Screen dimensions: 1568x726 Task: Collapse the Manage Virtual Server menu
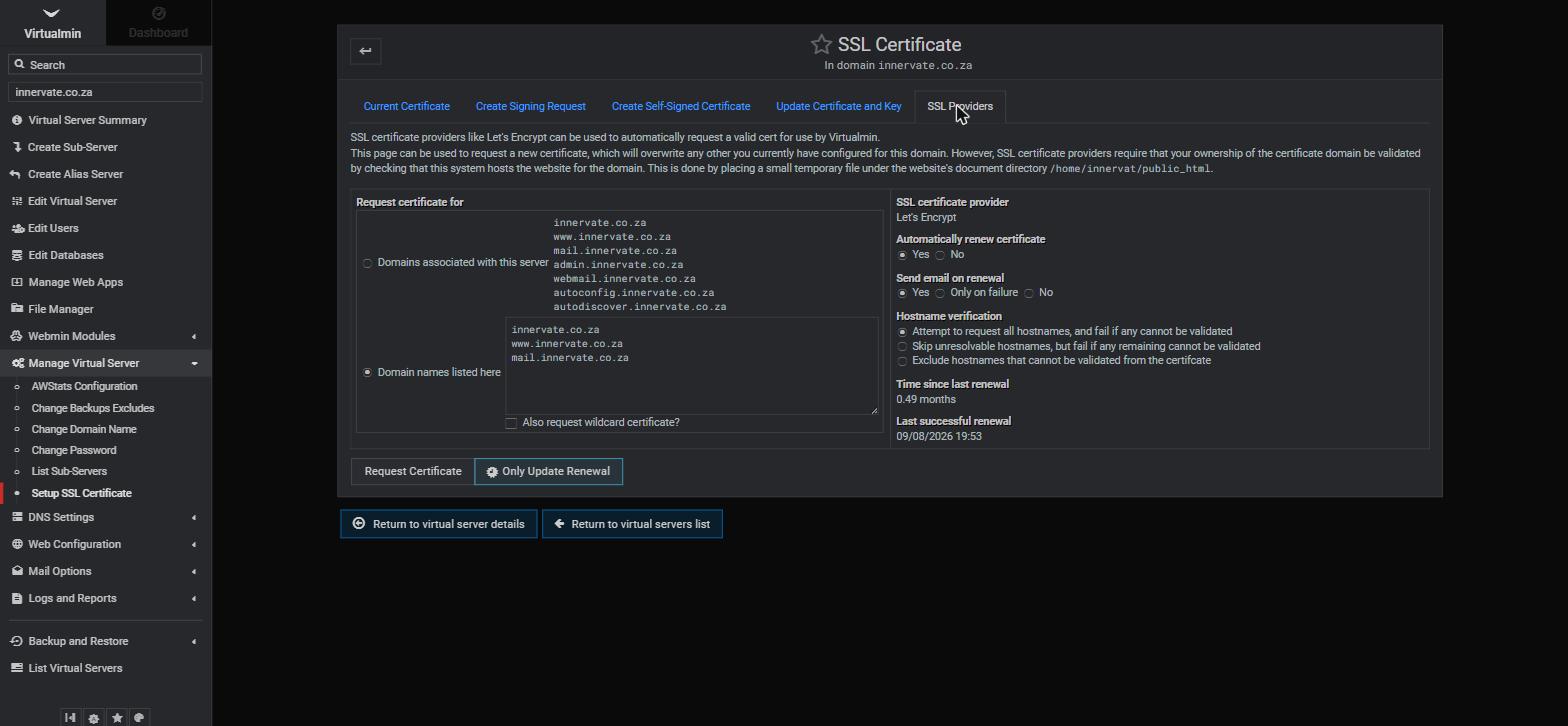(105, 363)
